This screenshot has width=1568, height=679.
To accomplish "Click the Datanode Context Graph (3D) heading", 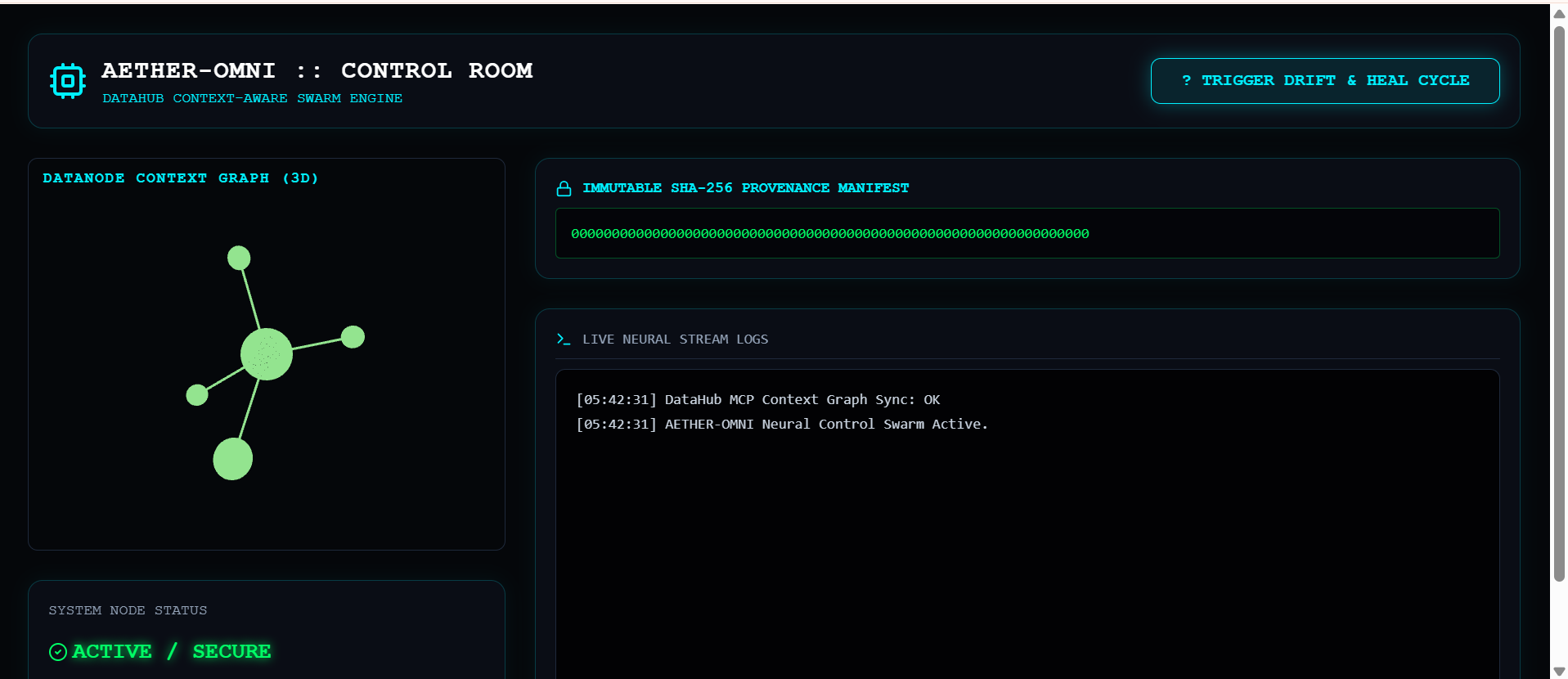I will point(181,178).
